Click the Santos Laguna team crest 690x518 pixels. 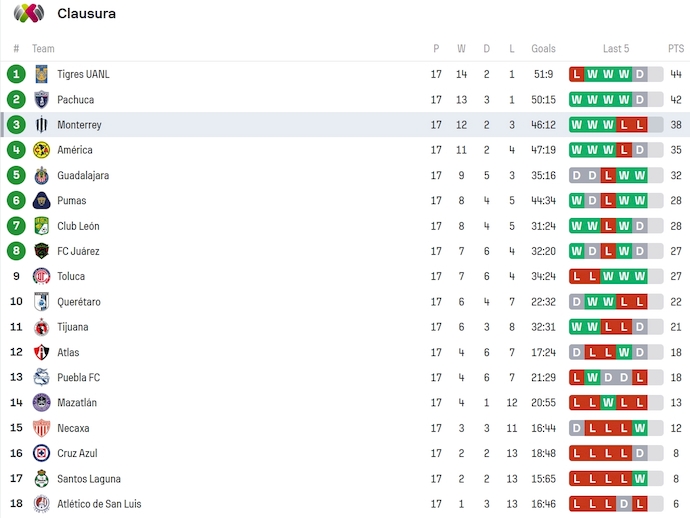pyautogui.click(x=41, y=478)
